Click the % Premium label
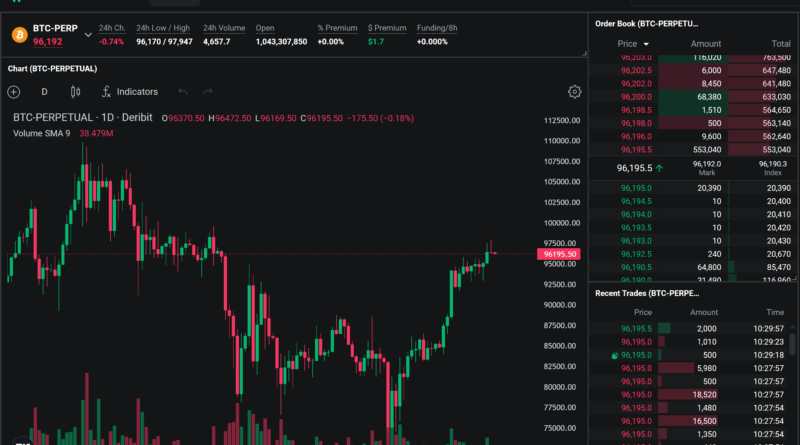Screen dimensions: 800x445 point(337,28)
